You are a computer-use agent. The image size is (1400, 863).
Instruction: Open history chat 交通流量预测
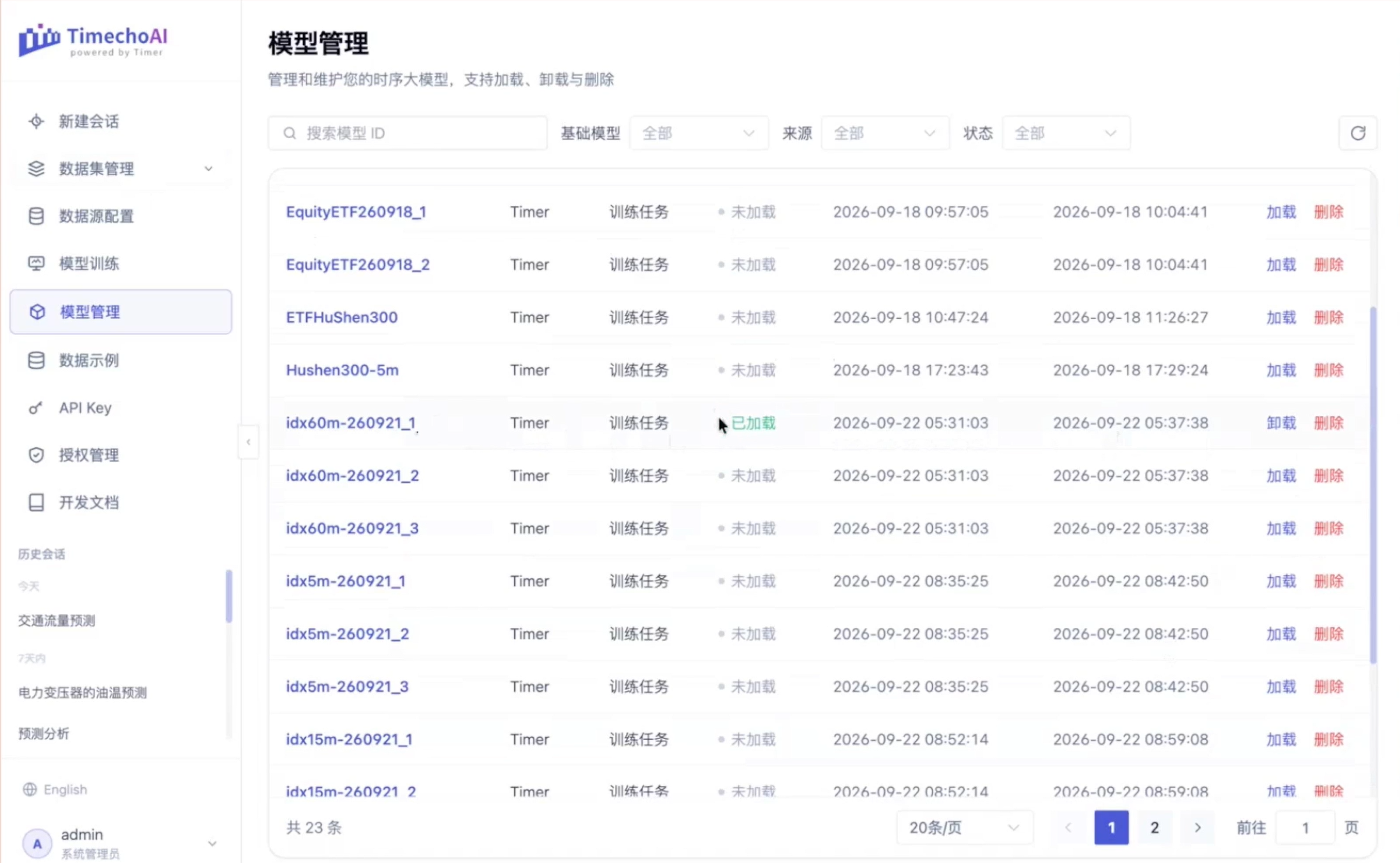coord(56,621)
